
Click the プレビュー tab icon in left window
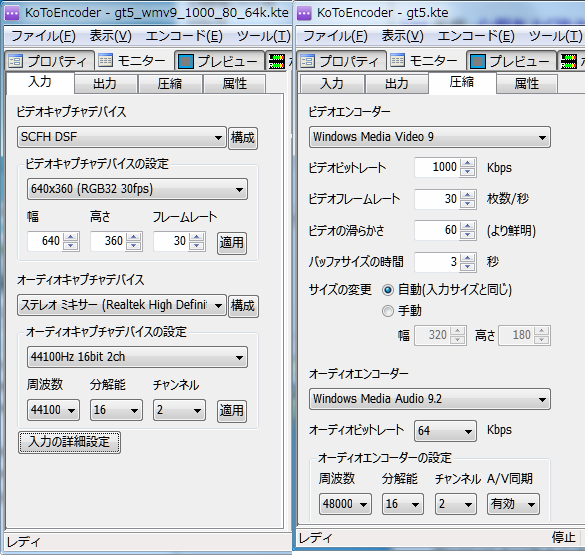pos(186,61)
